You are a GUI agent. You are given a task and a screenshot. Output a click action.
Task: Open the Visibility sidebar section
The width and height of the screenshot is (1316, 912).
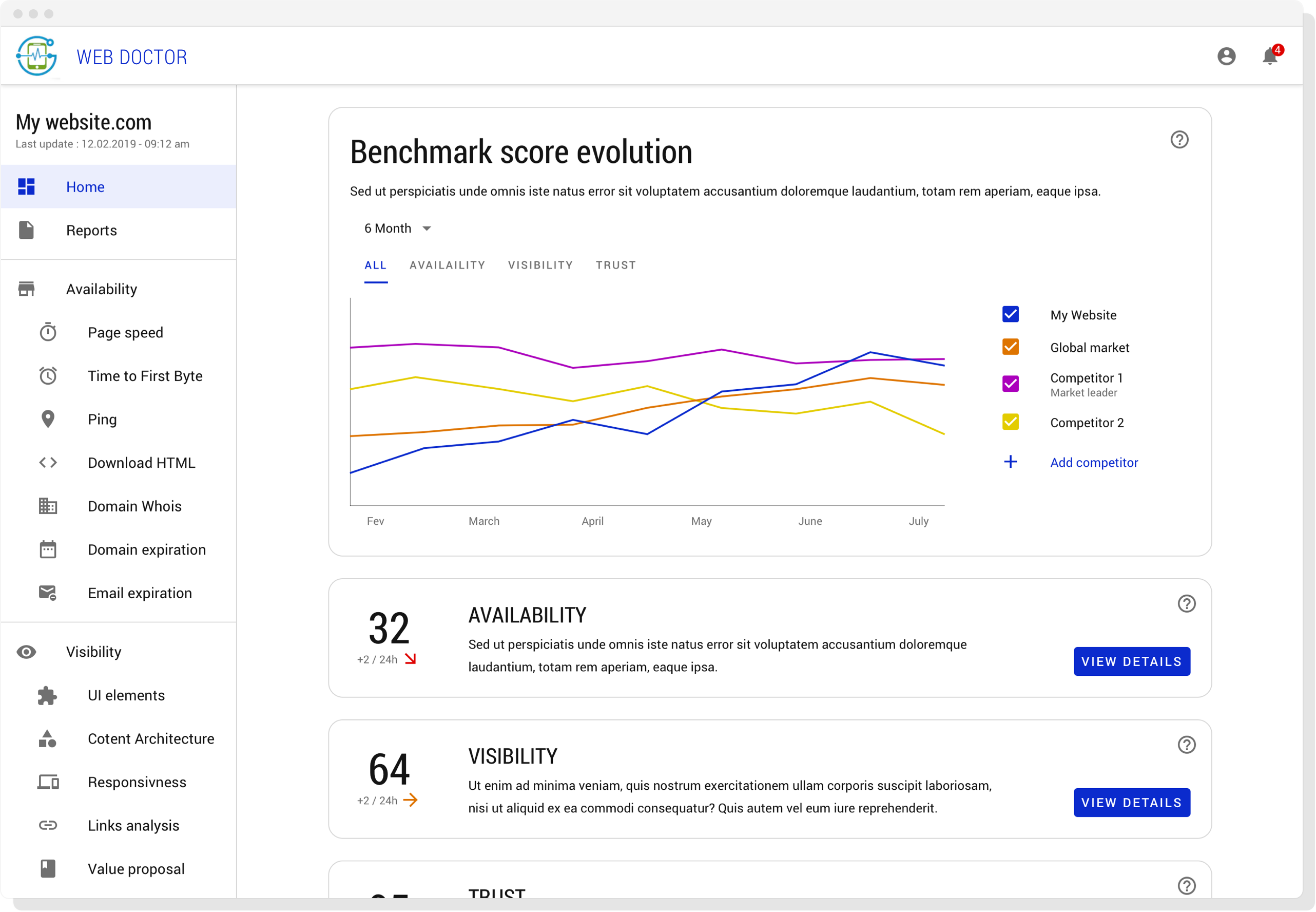118,652
